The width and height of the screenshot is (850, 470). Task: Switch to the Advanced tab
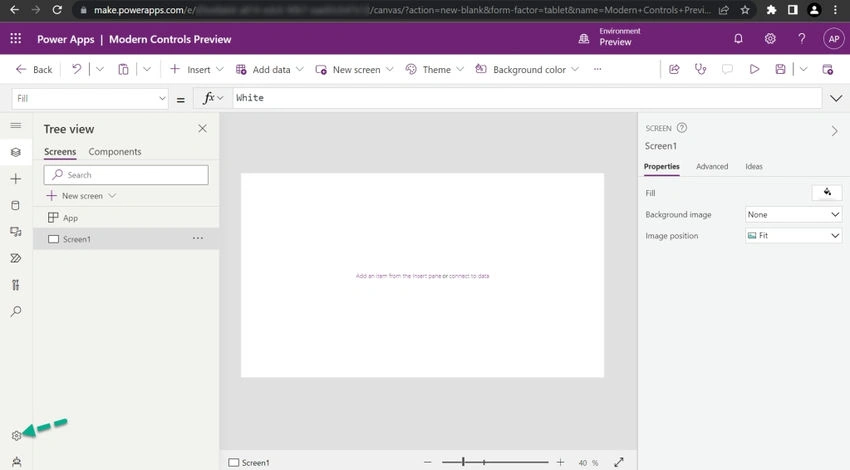[x=712, y=166]
